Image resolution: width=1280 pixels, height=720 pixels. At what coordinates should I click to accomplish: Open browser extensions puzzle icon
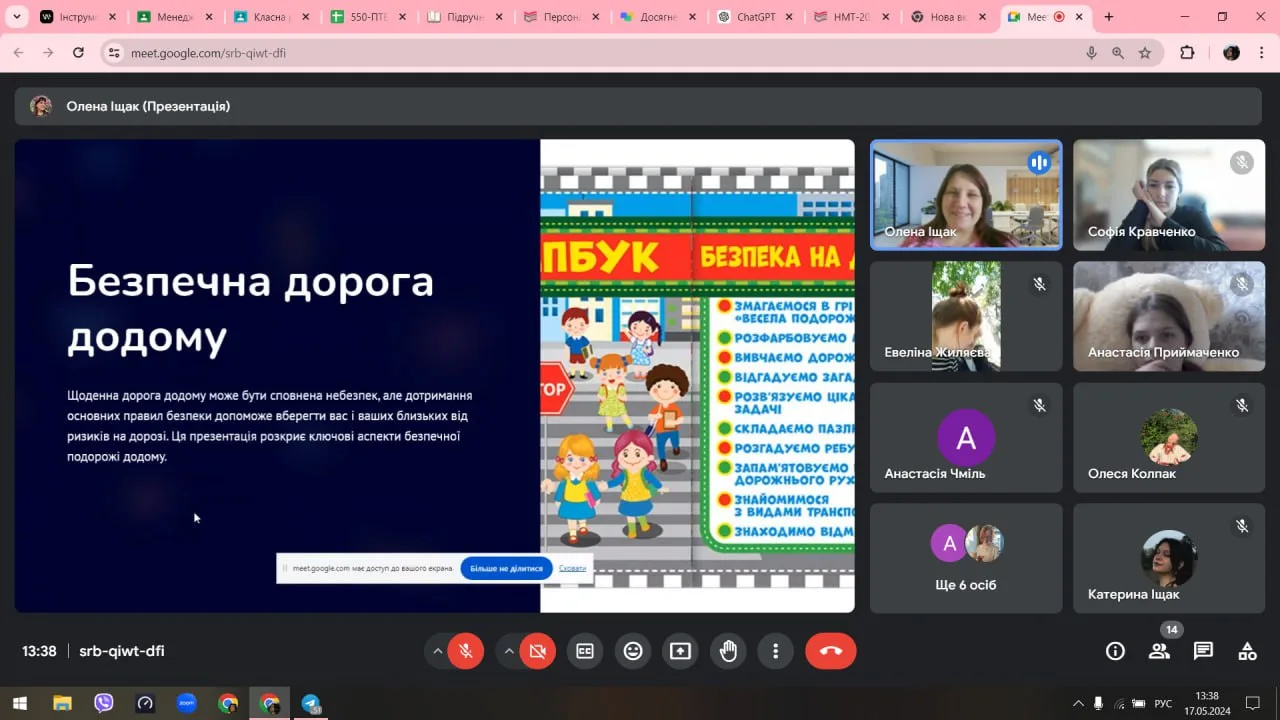[x=1187, y=53]
